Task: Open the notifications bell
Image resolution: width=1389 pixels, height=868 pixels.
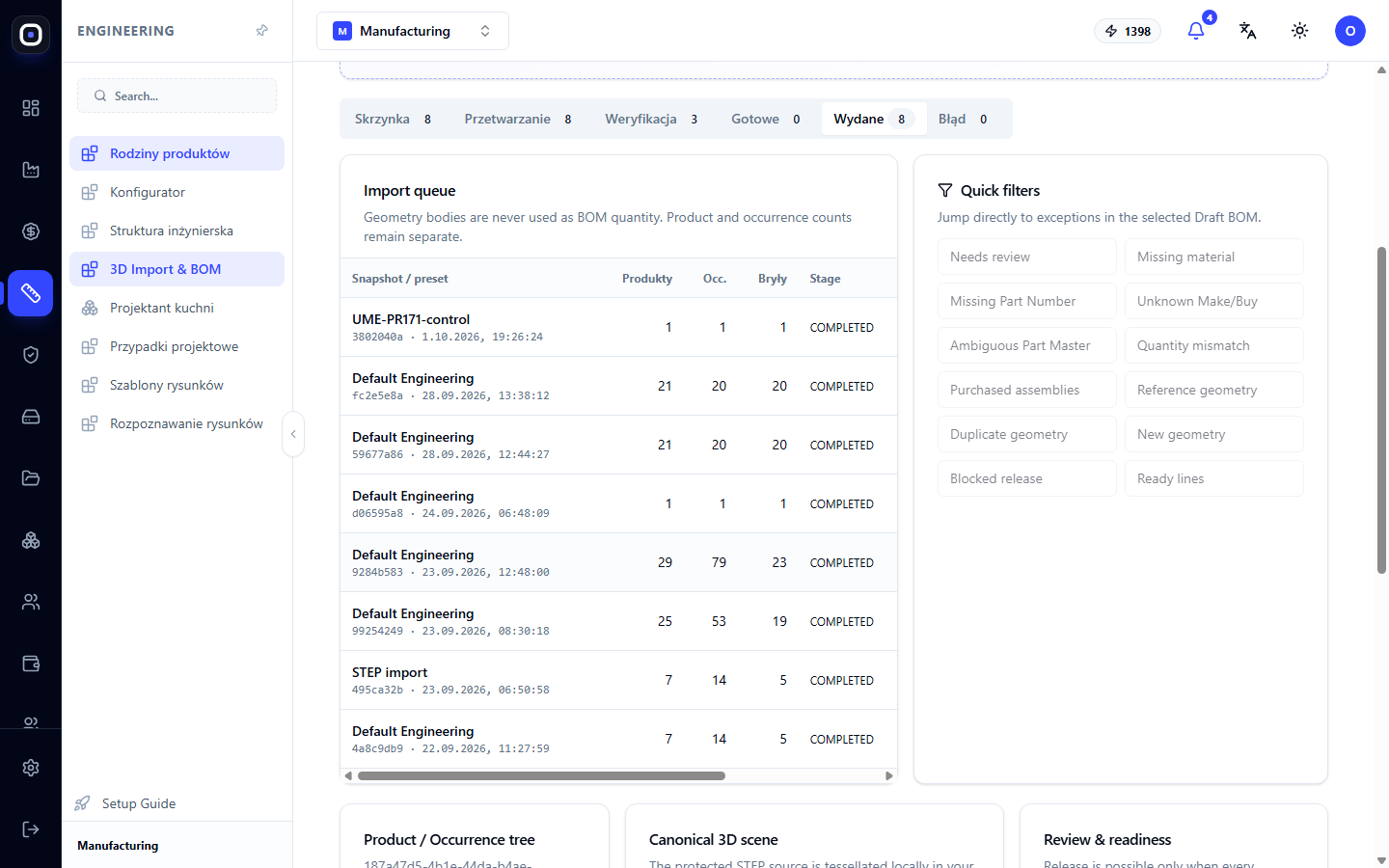Action: [x=1196, y=31]
